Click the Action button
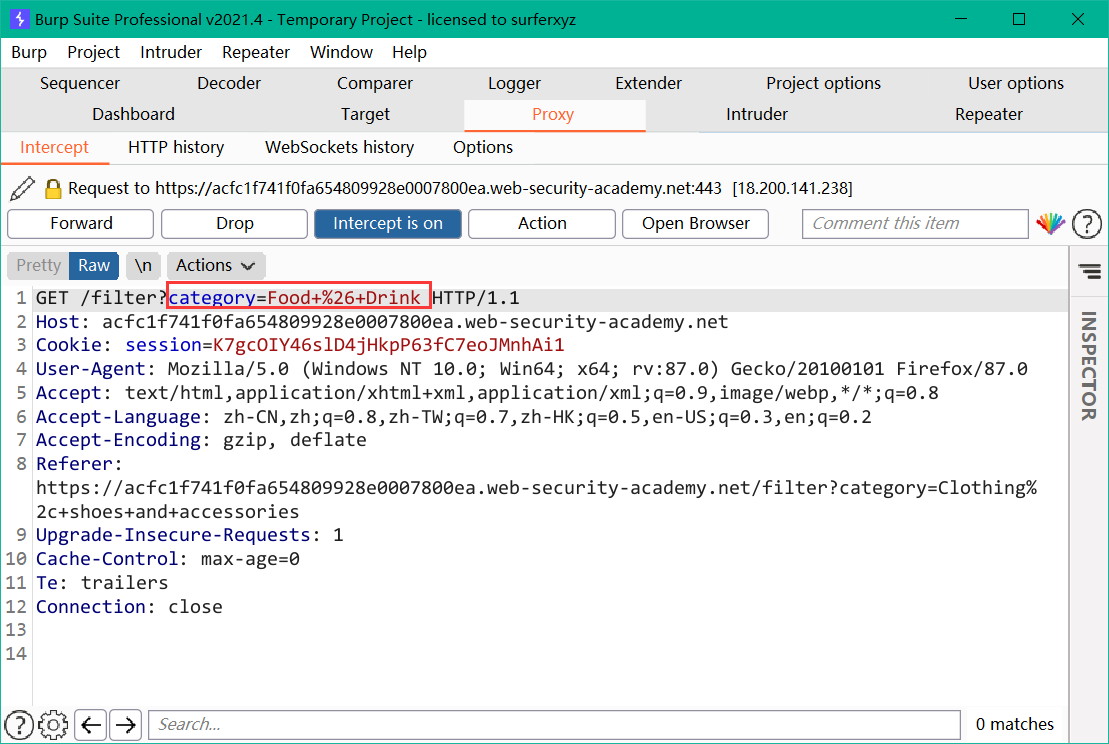This screenshot has width=1109, height=744. [x=542, y=223]
